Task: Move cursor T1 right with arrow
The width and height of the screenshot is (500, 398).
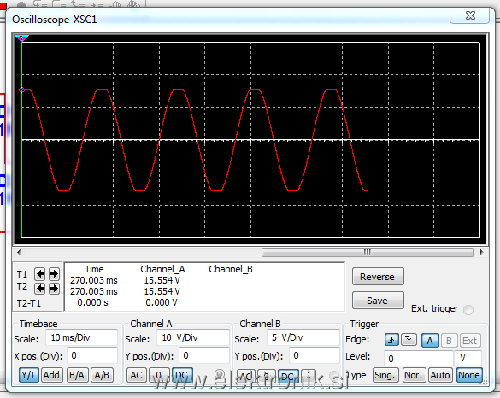Action: [x=54, y=274]
